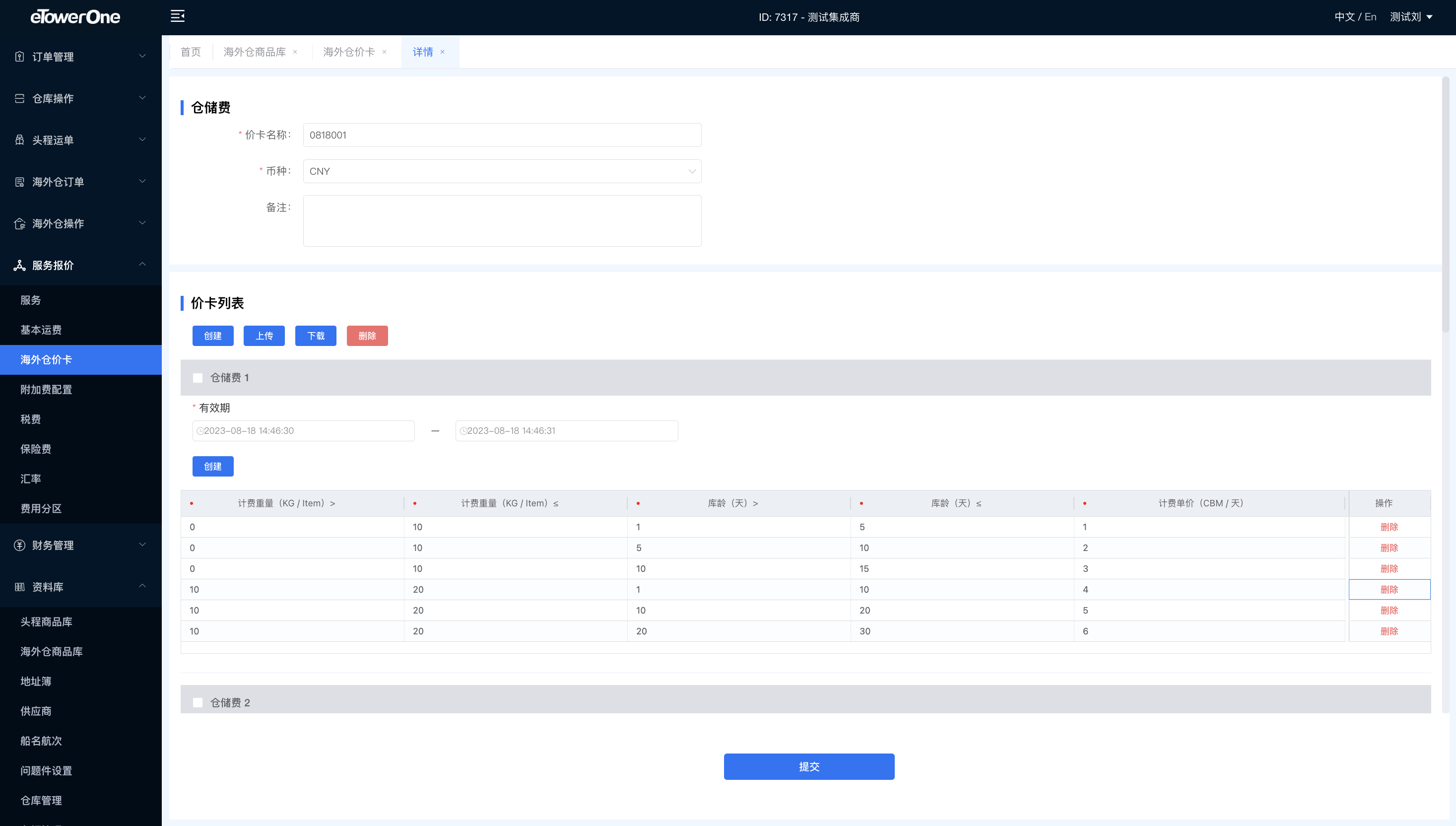Click the eTowerOne logo

pos(75,16)
